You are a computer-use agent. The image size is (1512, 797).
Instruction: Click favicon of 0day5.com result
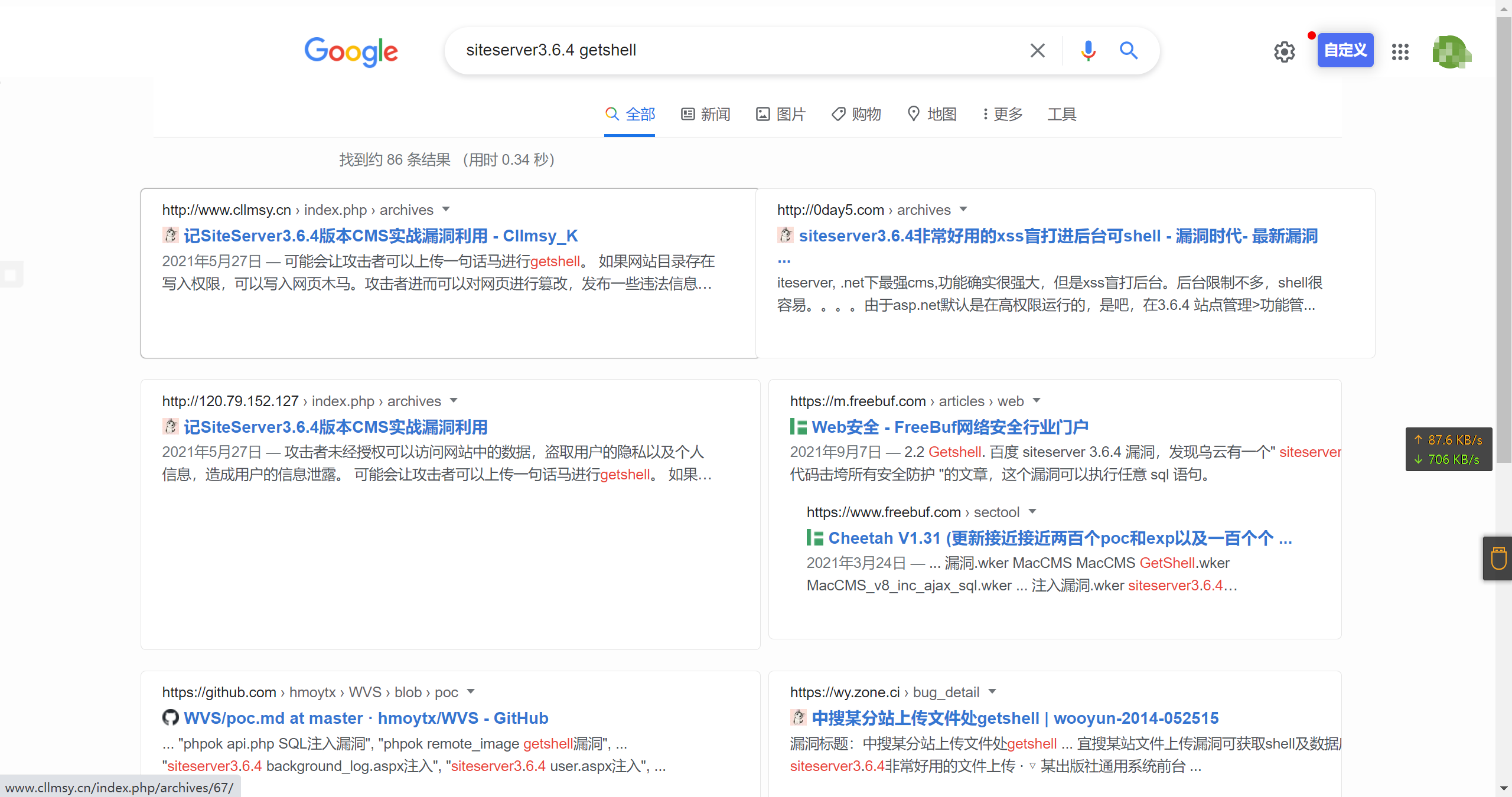coord(786,235)
